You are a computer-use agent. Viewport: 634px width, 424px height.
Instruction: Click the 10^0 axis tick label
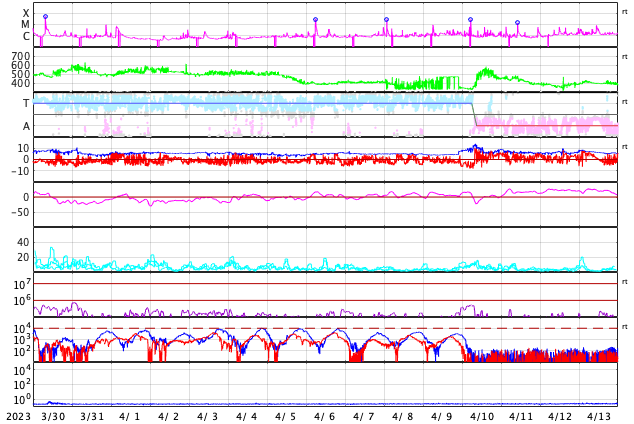click(x=22, y=399)
